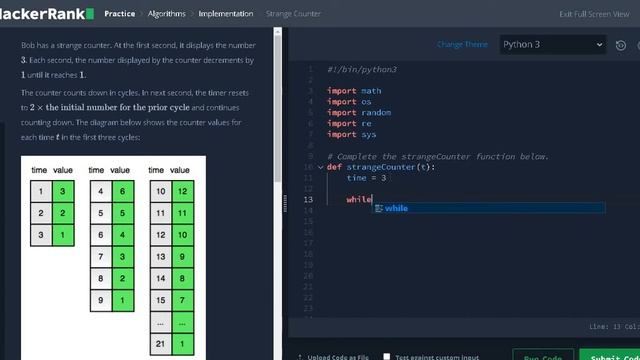Click the 'while' keyword in line 13

(x=359, y=200)
